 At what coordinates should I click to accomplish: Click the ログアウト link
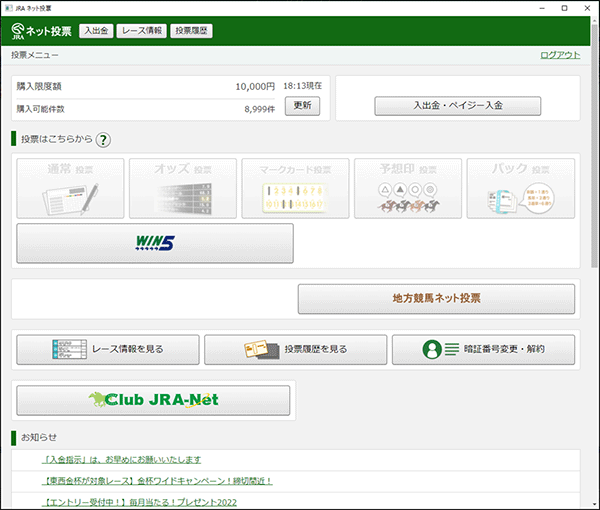click(x=560, y=55)
